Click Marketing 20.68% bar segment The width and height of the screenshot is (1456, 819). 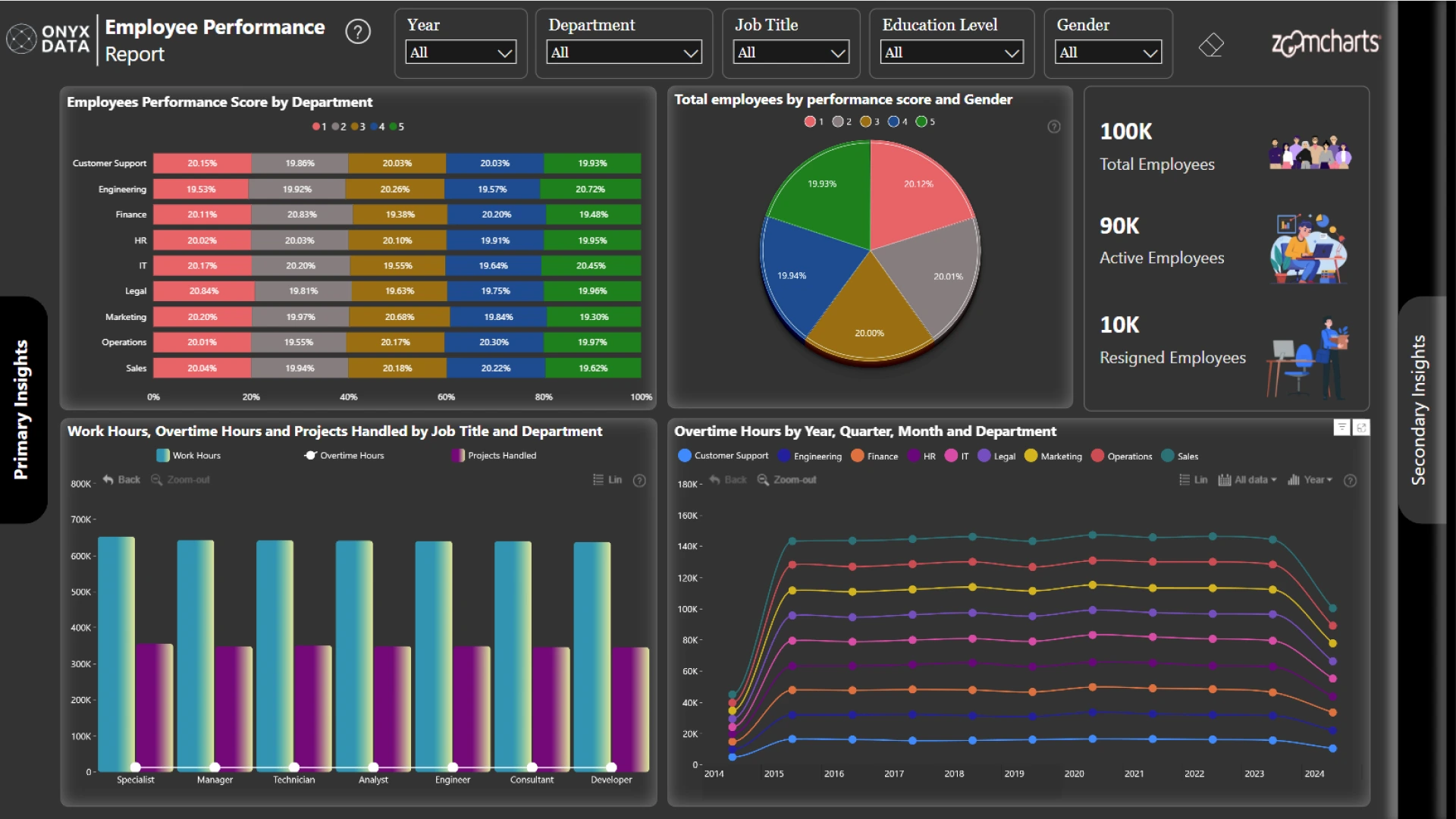point(400,317)
